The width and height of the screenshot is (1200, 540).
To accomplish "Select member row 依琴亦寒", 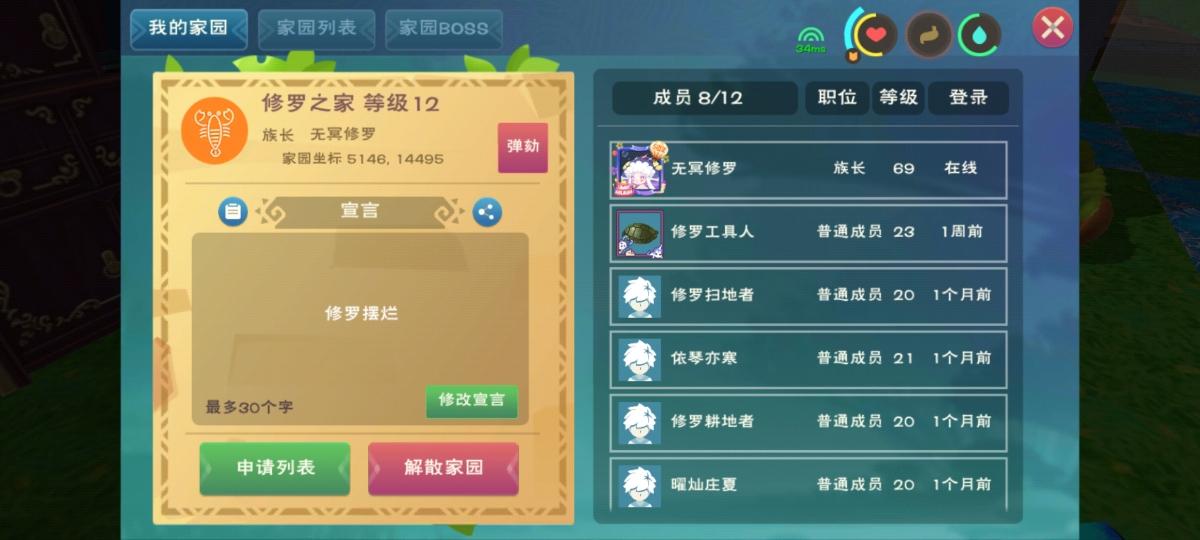I will [x=808, y=358].
